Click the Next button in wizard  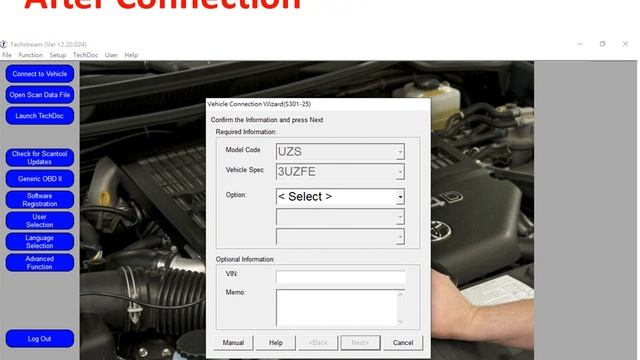click(360, 343)
